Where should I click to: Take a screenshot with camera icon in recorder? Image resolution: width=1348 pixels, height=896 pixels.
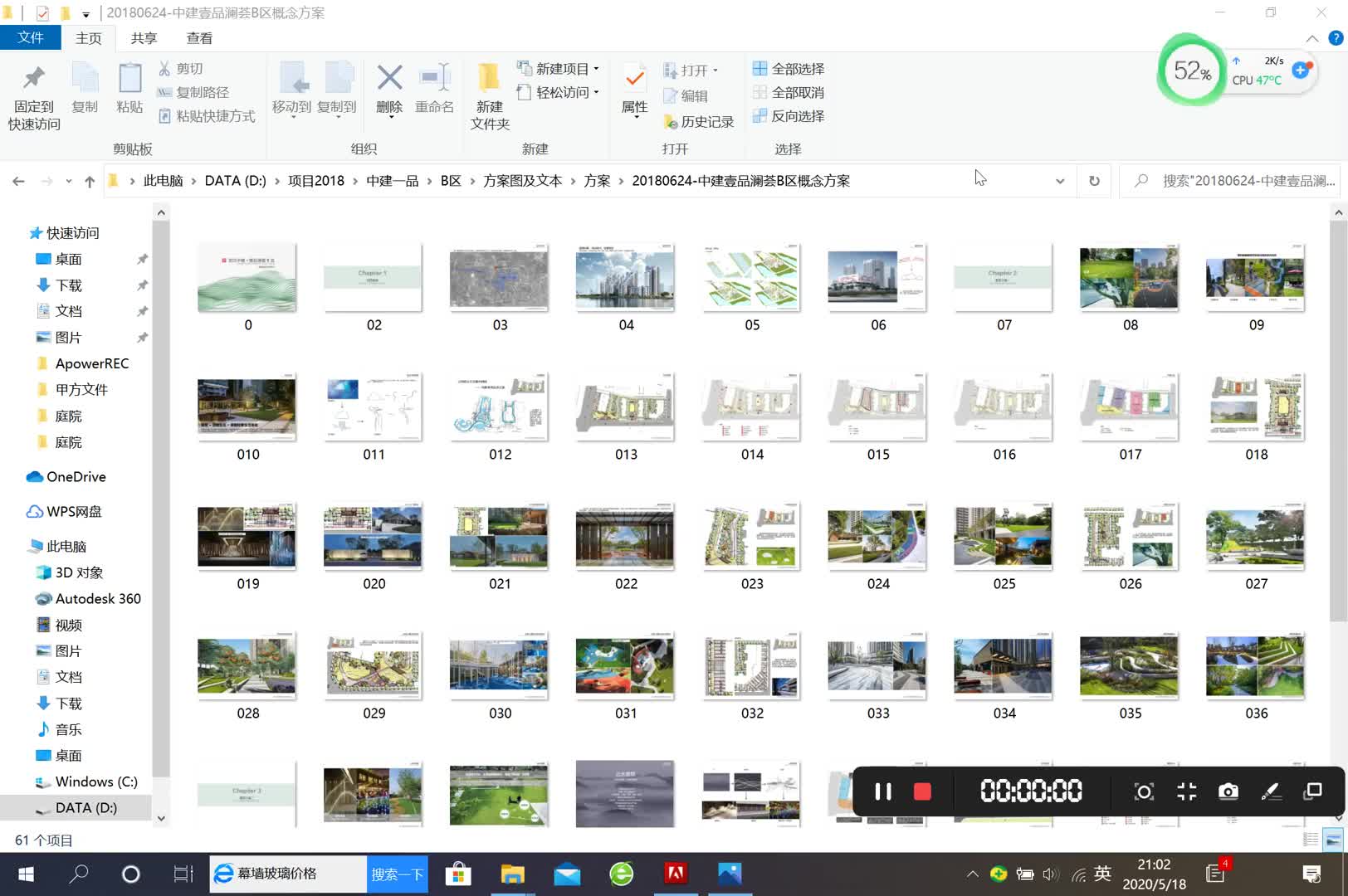pos(1228,791)
